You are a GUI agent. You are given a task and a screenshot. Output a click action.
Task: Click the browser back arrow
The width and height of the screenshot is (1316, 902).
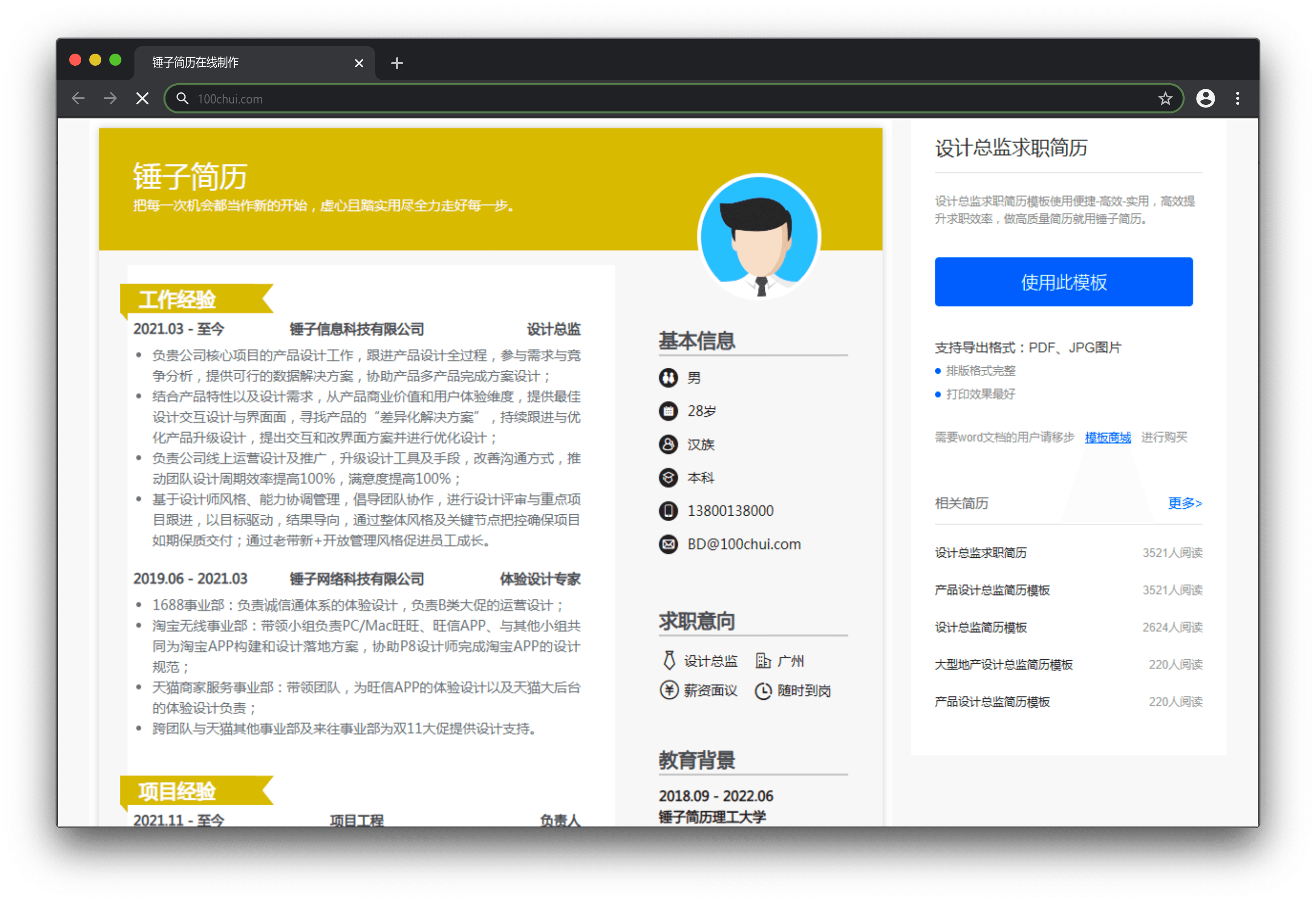[x=78, y=99]
